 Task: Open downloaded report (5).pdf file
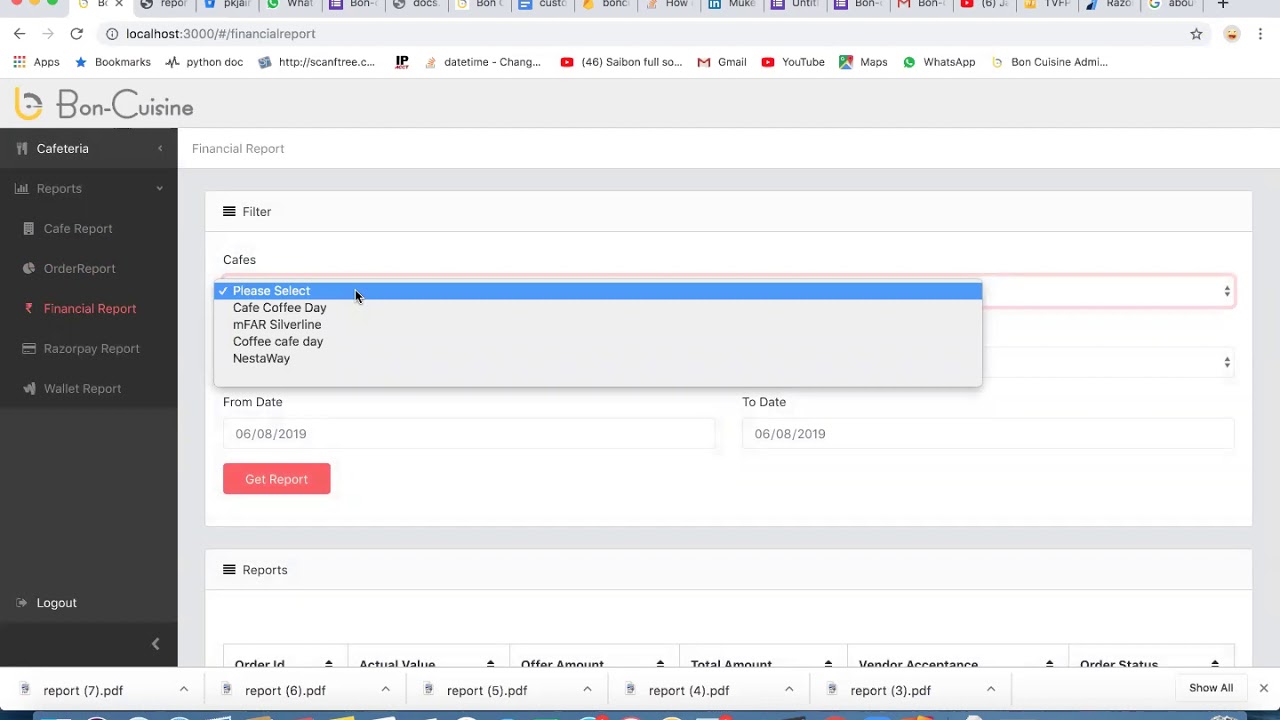click(487, 690)
